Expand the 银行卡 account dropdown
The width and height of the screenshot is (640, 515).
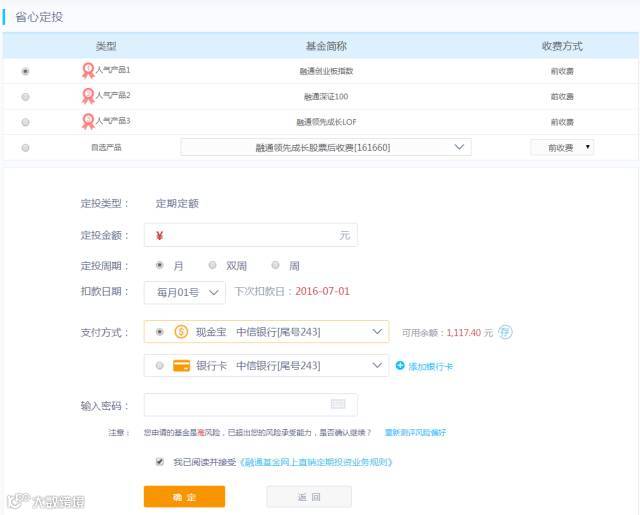point(377,365)
